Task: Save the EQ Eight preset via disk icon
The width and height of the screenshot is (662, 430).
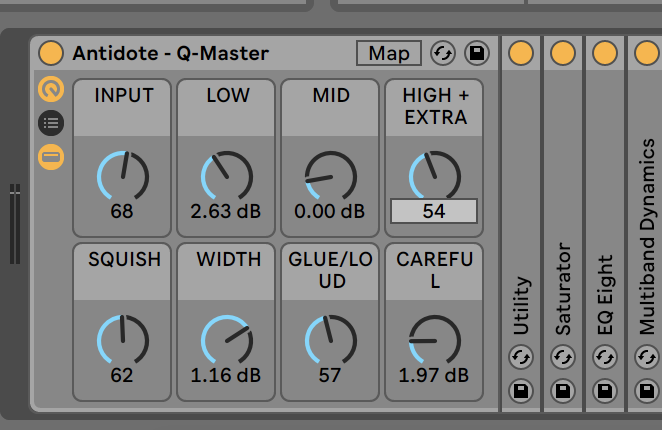Action: [x=604, y=389]
